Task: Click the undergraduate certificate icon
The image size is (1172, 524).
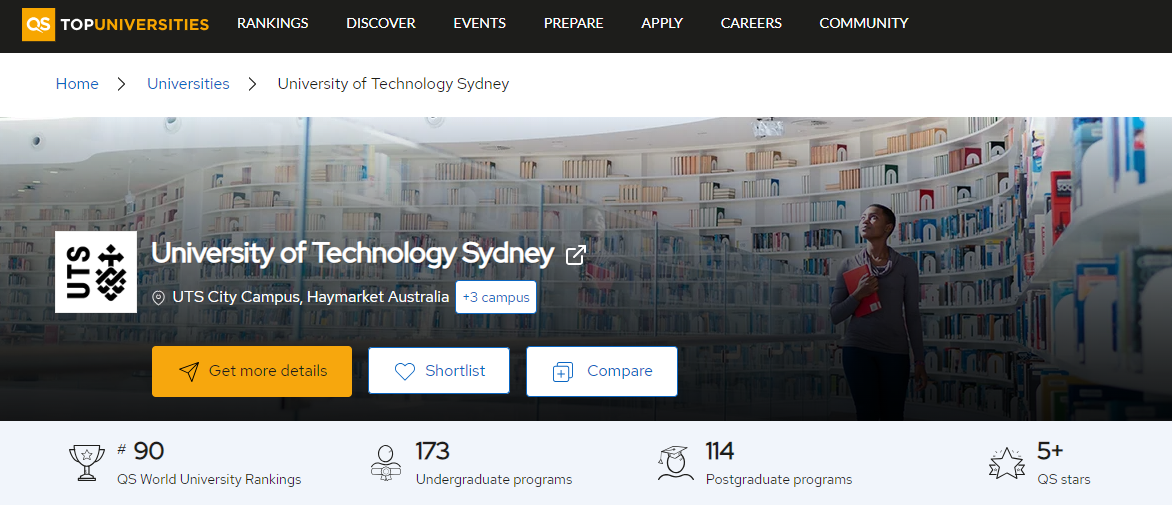Action: [386, 463]
